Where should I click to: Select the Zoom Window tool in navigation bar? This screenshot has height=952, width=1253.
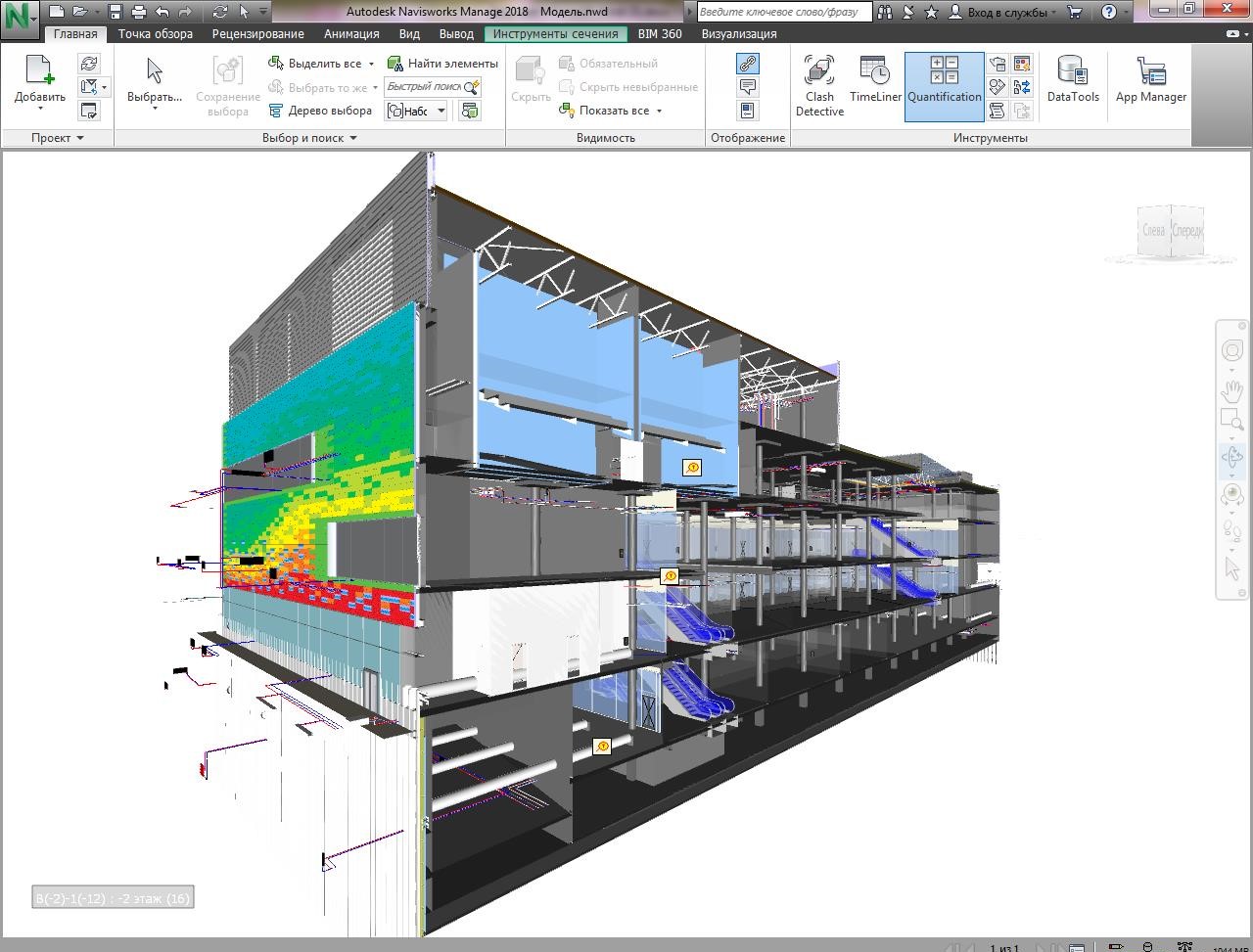1232,421
